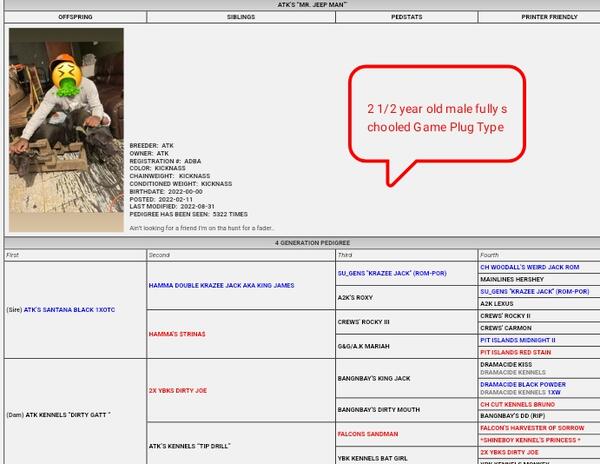Image resolution: width=600 pixels, height=464 pixels.
Task: View DRAMACIDE BLACK POWDER pedigree
Action: 522,384
